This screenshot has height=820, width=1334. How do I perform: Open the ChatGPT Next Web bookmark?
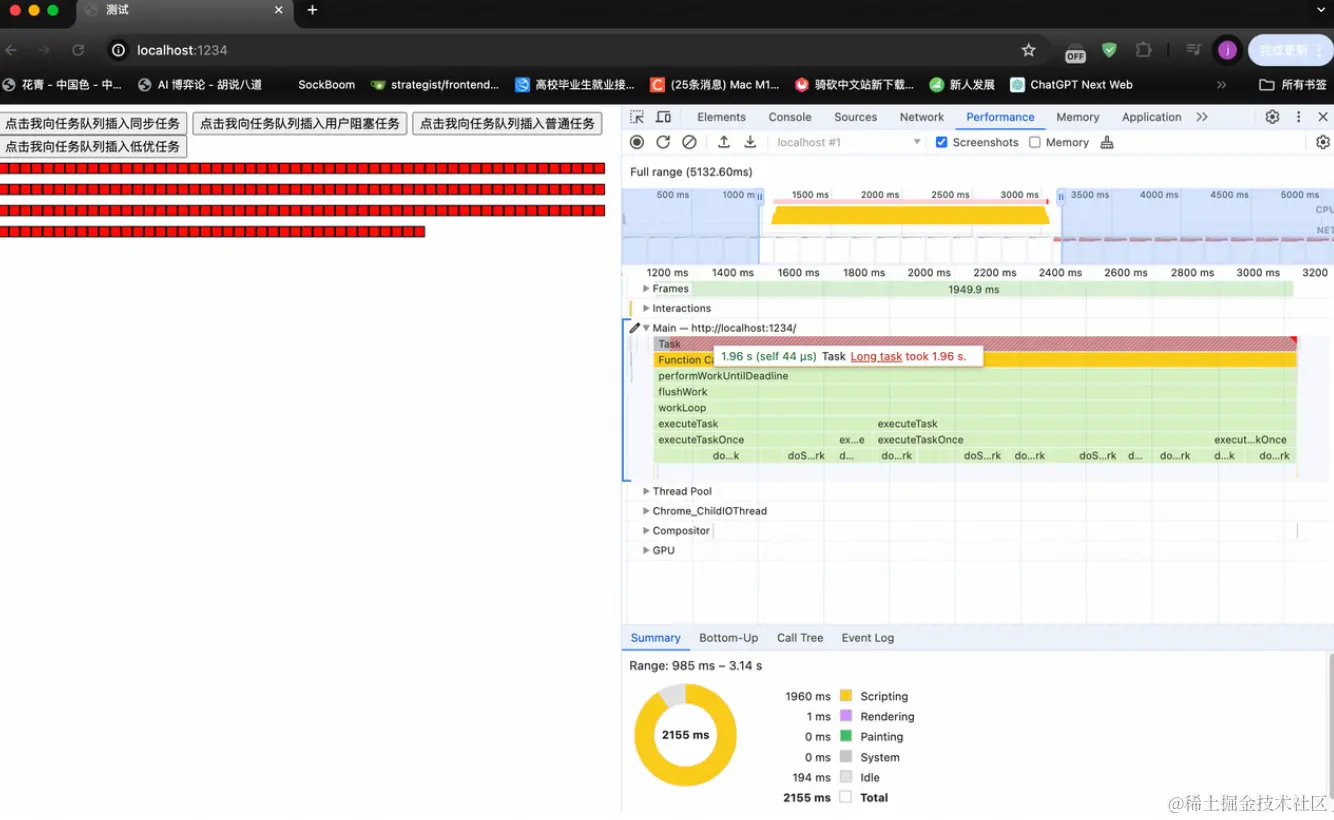pyautogui.click(x=1071, y=85)
